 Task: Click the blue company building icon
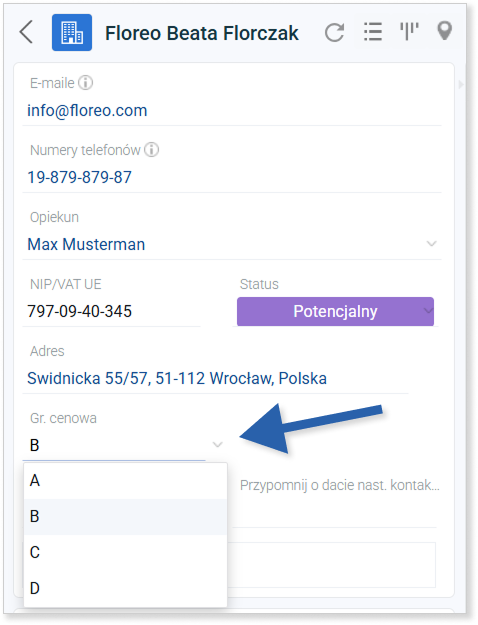(x=72, y=32)
